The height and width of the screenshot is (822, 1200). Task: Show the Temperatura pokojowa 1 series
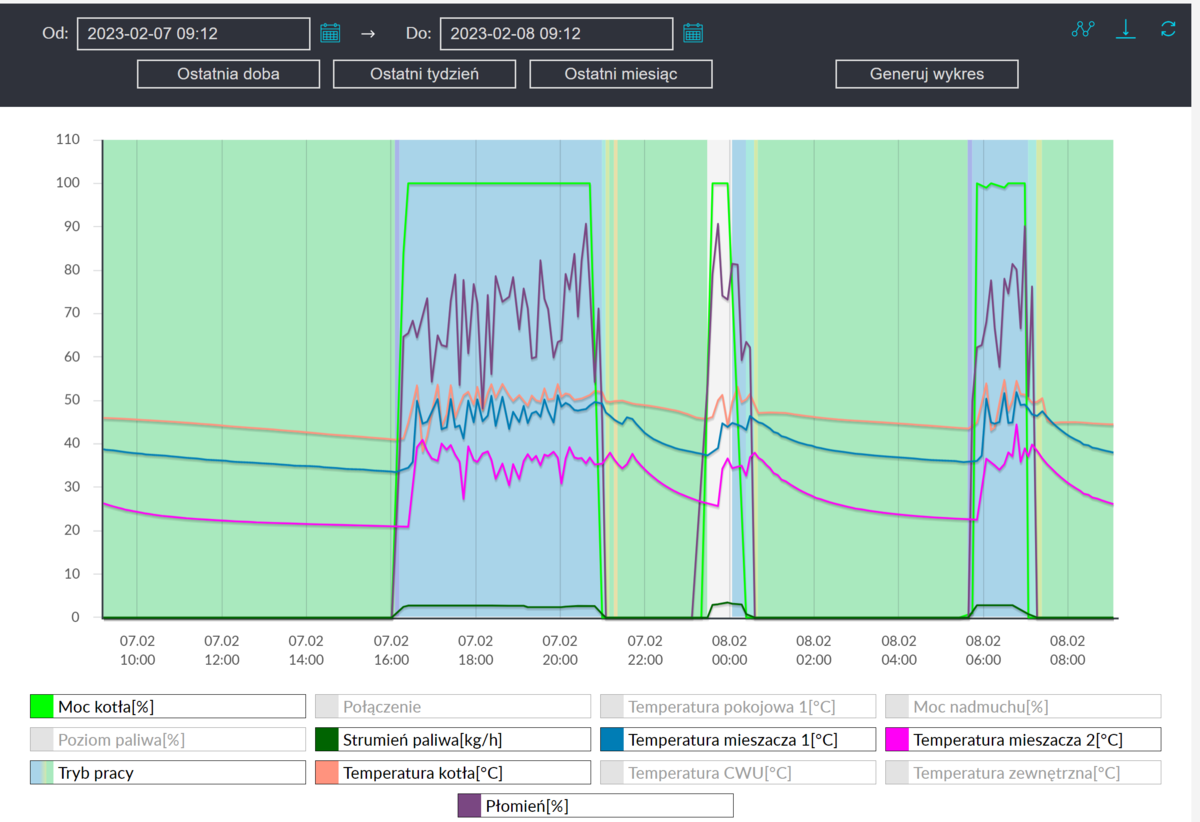738,707
